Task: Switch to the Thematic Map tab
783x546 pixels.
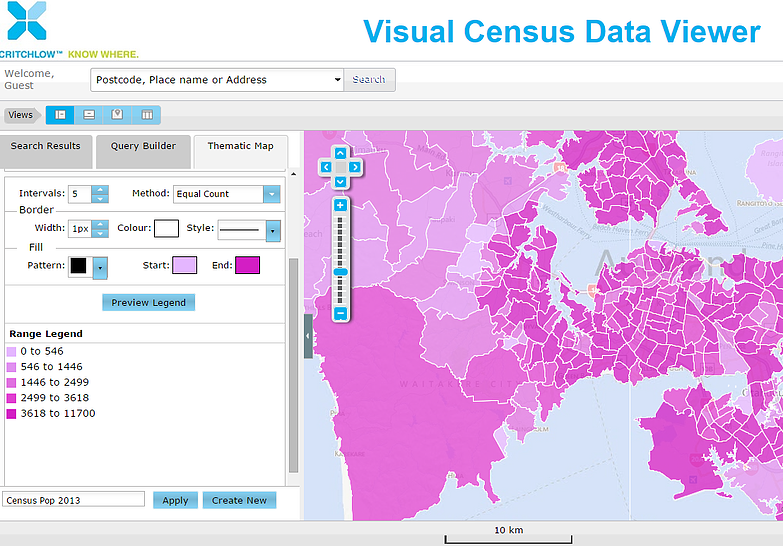Action: click(241, 151)
